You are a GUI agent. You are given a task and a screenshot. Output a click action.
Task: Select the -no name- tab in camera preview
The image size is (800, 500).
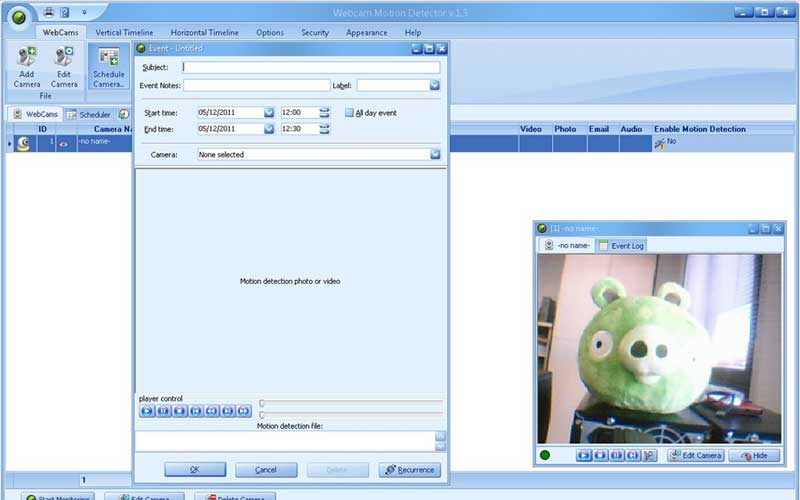coord(567,245)
